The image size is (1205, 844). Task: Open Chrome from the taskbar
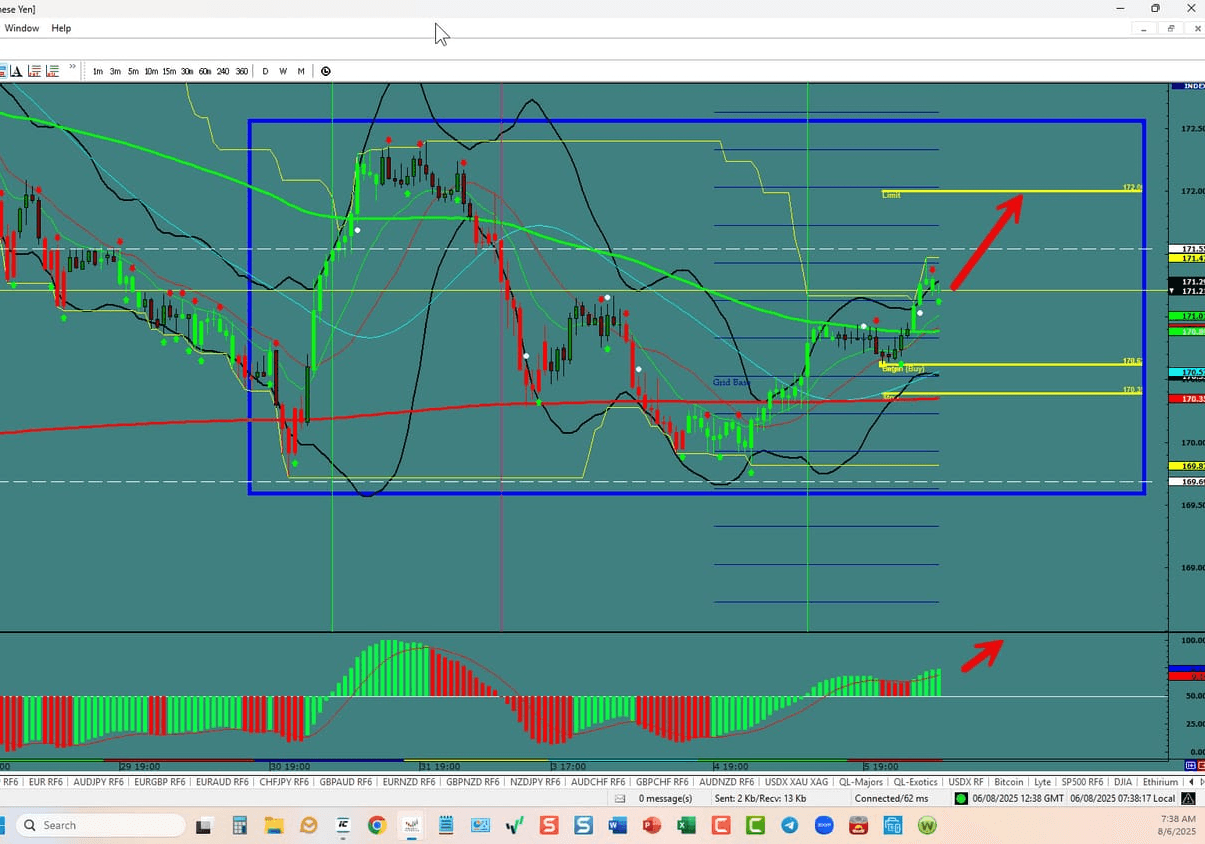(376, 825)
